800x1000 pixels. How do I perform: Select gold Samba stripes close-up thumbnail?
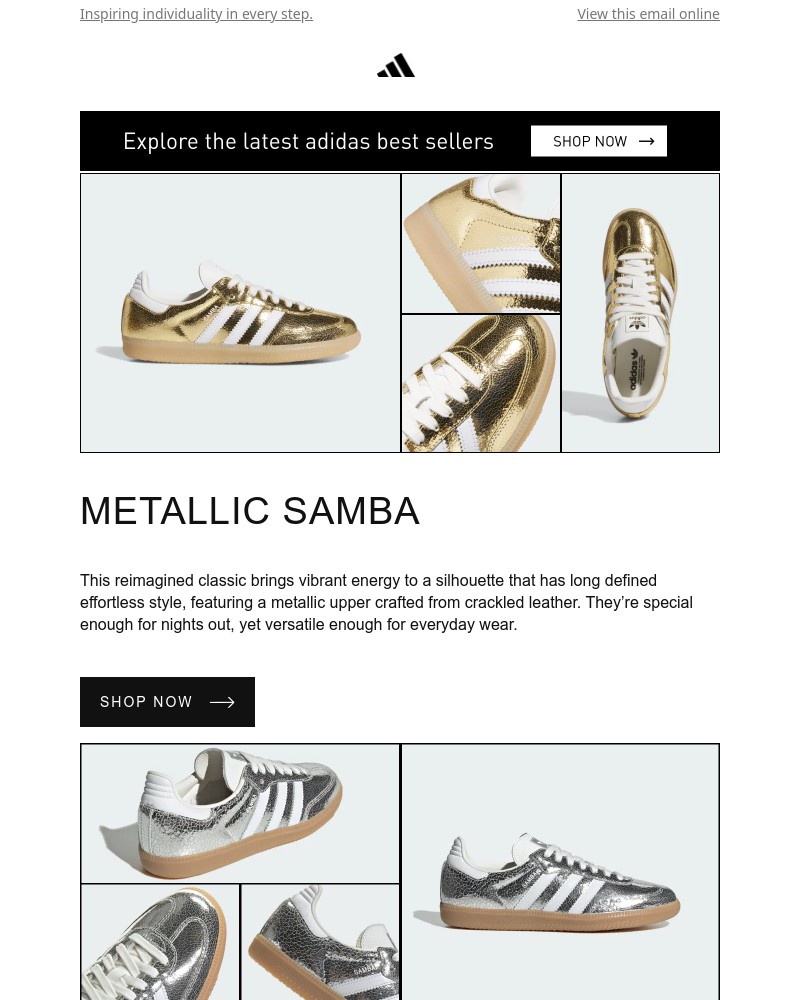[481, 244]
